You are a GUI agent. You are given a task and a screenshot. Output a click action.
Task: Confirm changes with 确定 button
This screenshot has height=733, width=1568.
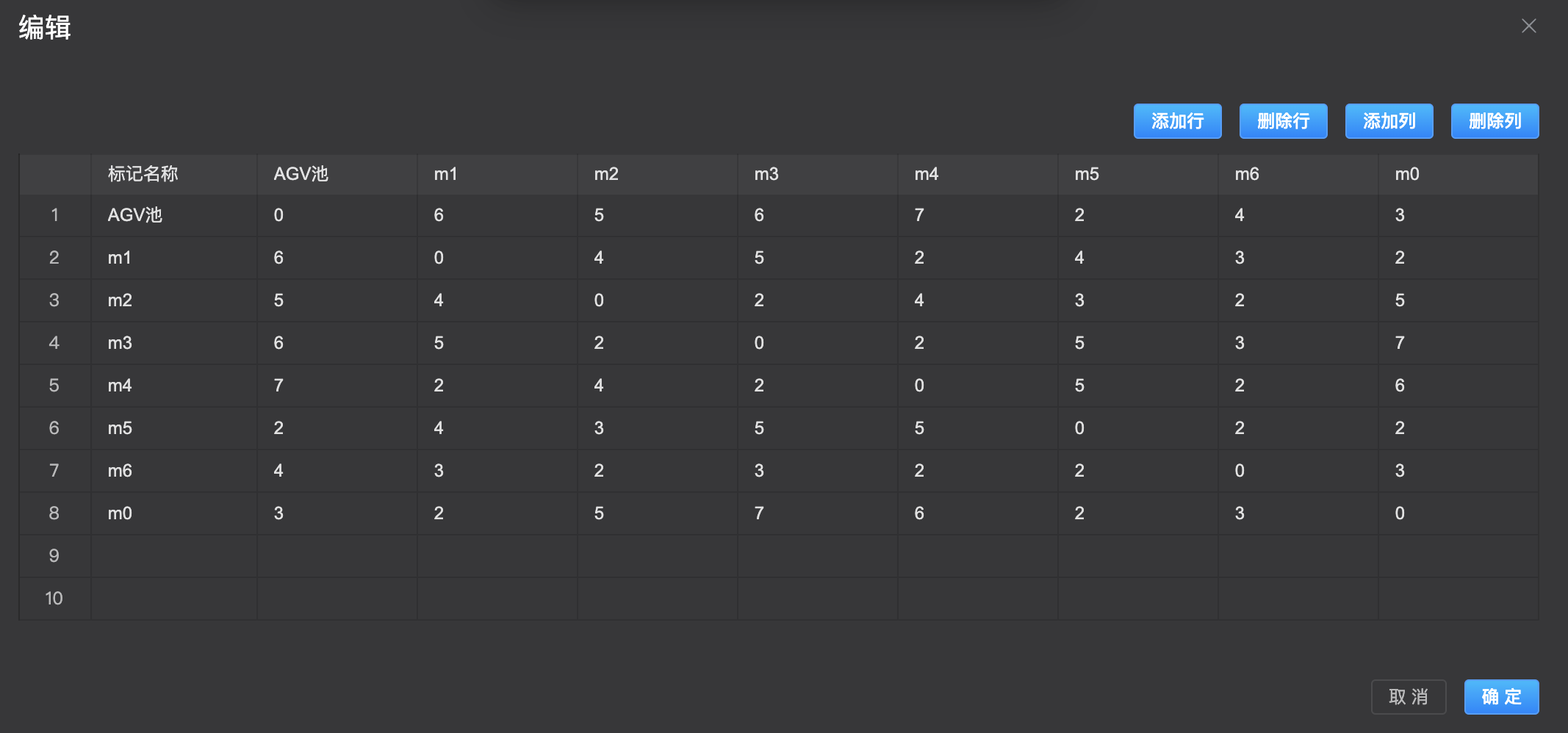pos(1501,696)
